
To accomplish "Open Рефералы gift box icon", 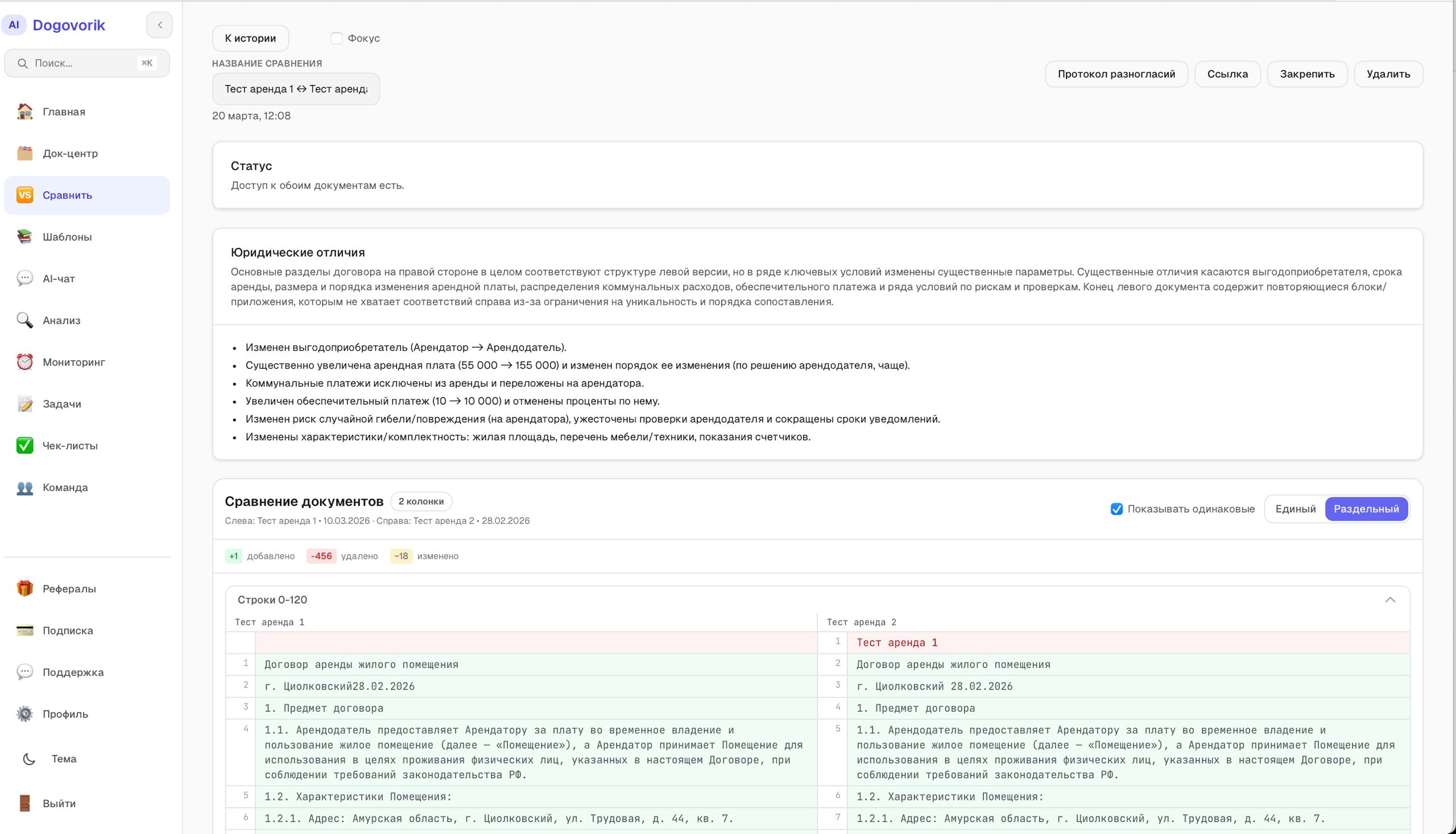I will point(24,588).
